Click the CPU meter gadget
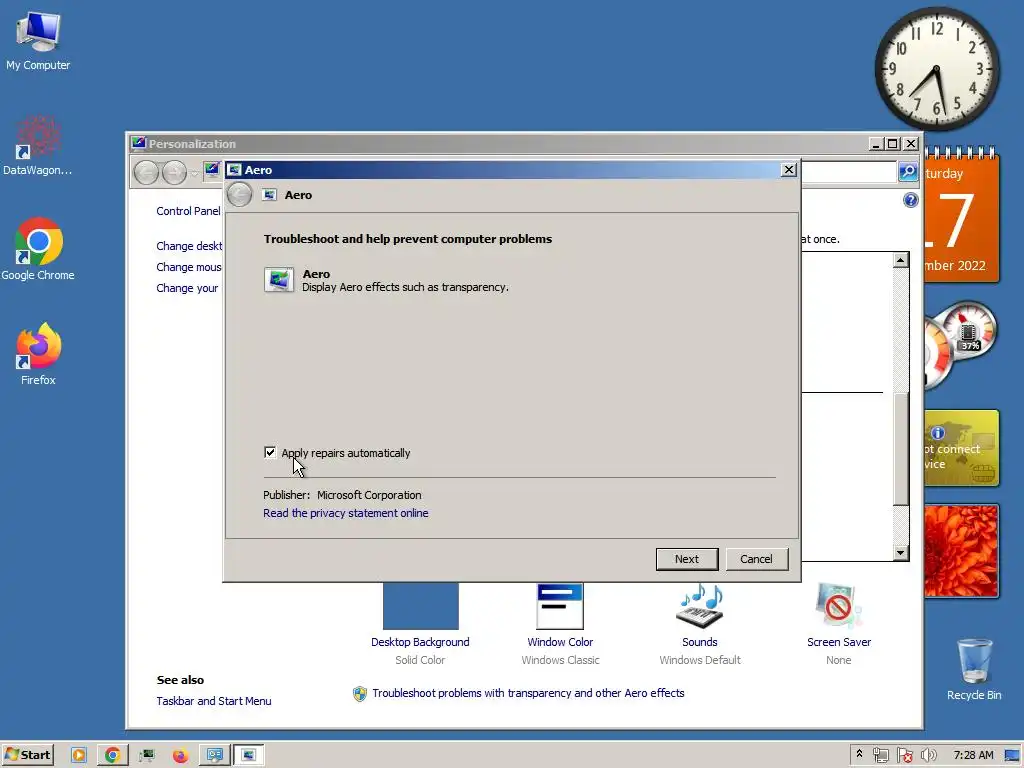This screenshot has height=768, width=1024. click(961, 345)
